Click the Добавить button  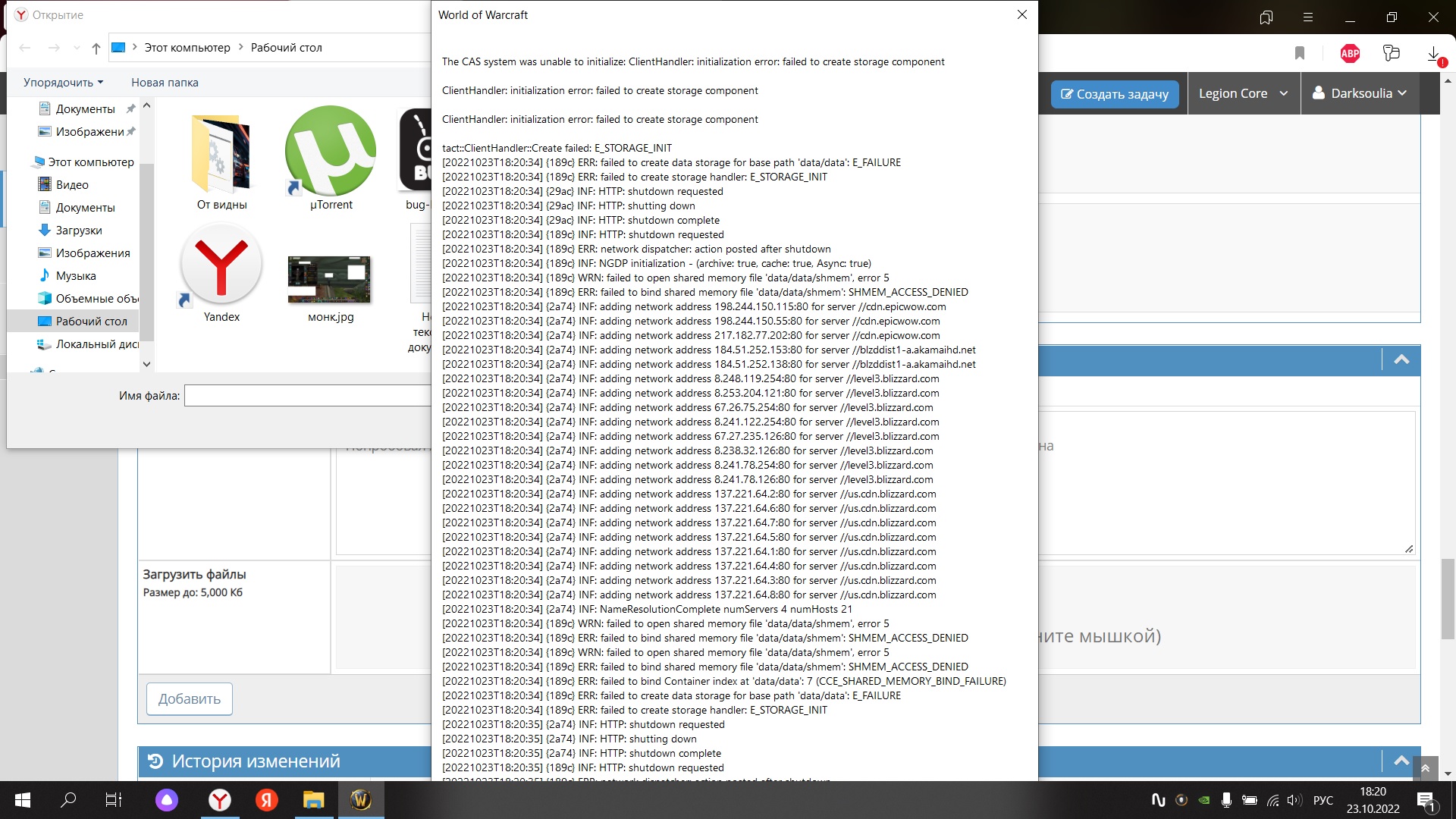tap(190, 699)
